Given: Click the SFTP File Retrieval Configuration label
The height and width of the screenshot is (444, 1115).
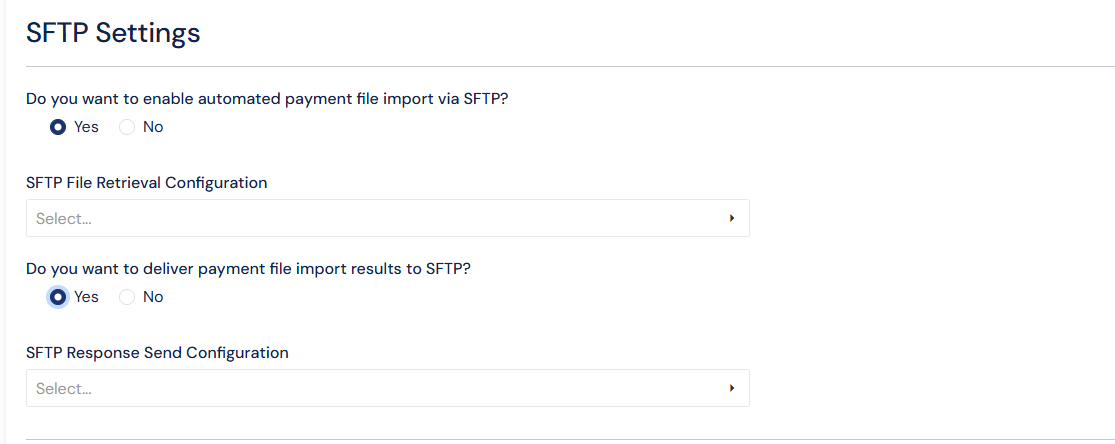Looking at the screenshot, I should coord(147,183).
